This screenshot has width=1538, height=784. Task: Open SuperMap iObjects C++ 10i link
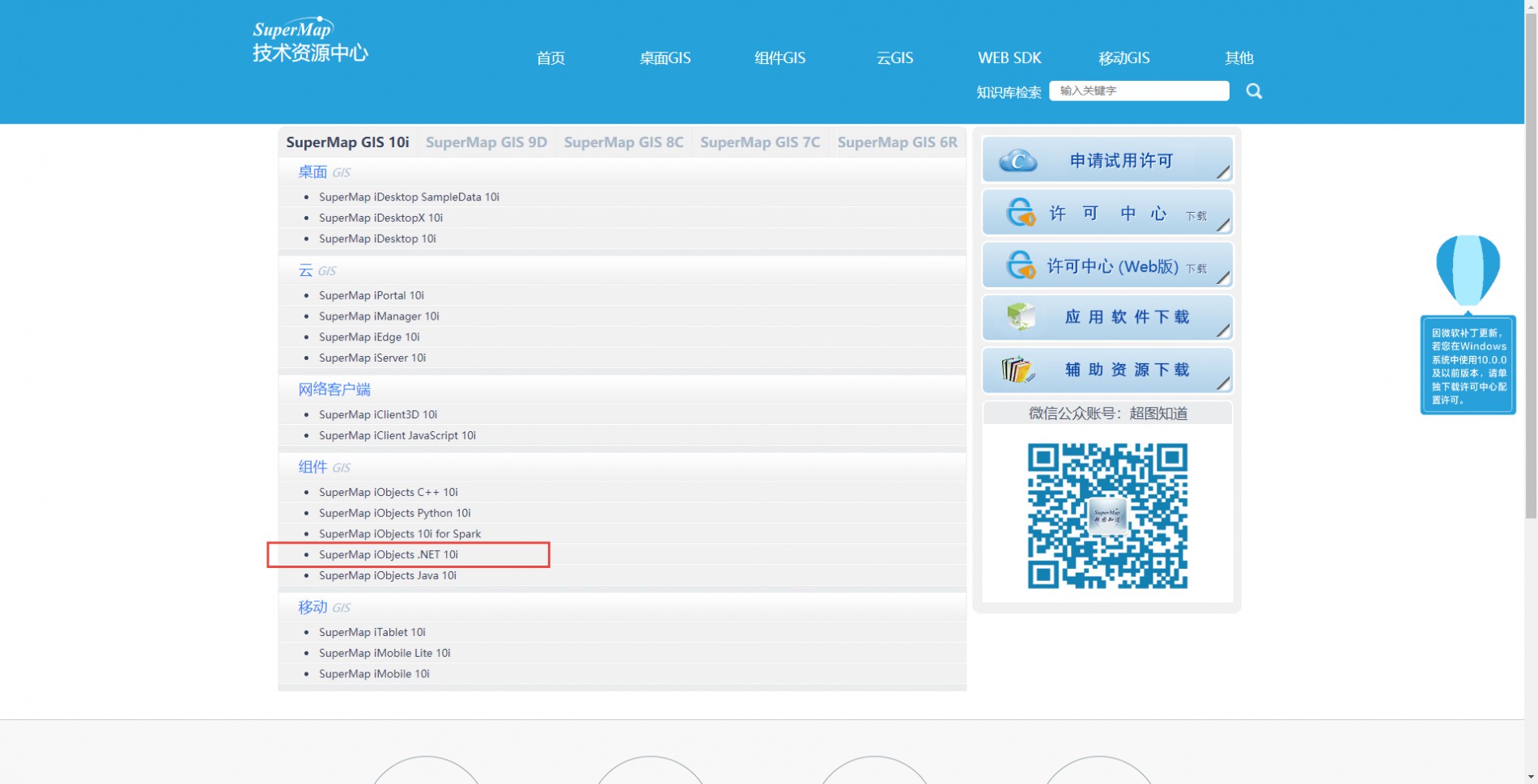pos(389,492)
